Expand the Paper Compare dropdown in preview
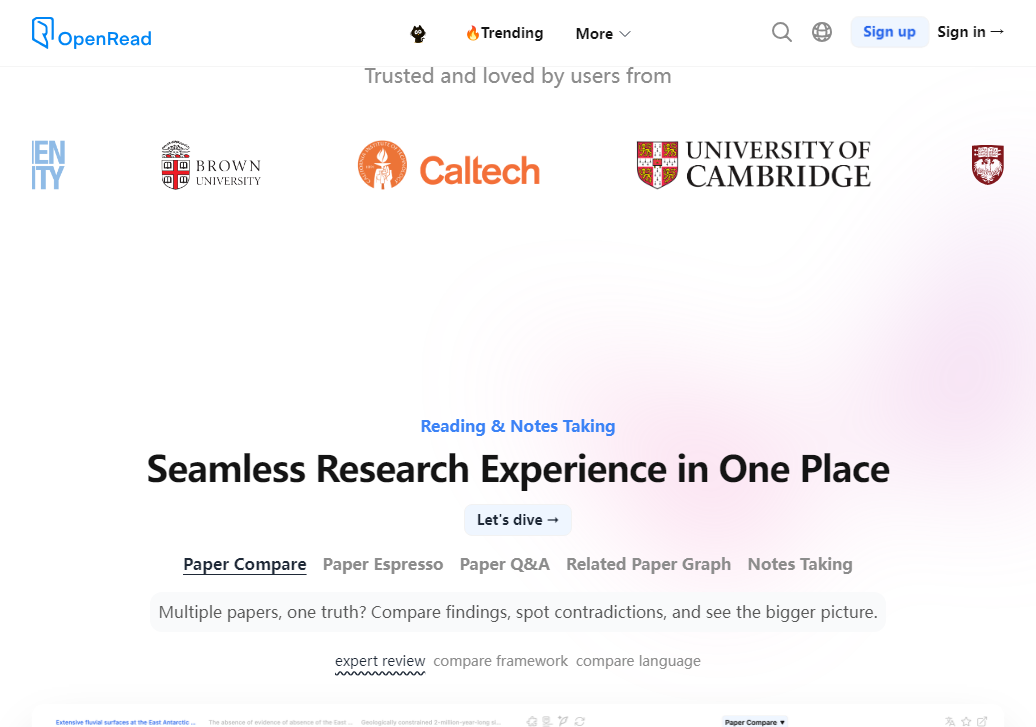Screen dimensions: 1036x727 tap(755, 722)
